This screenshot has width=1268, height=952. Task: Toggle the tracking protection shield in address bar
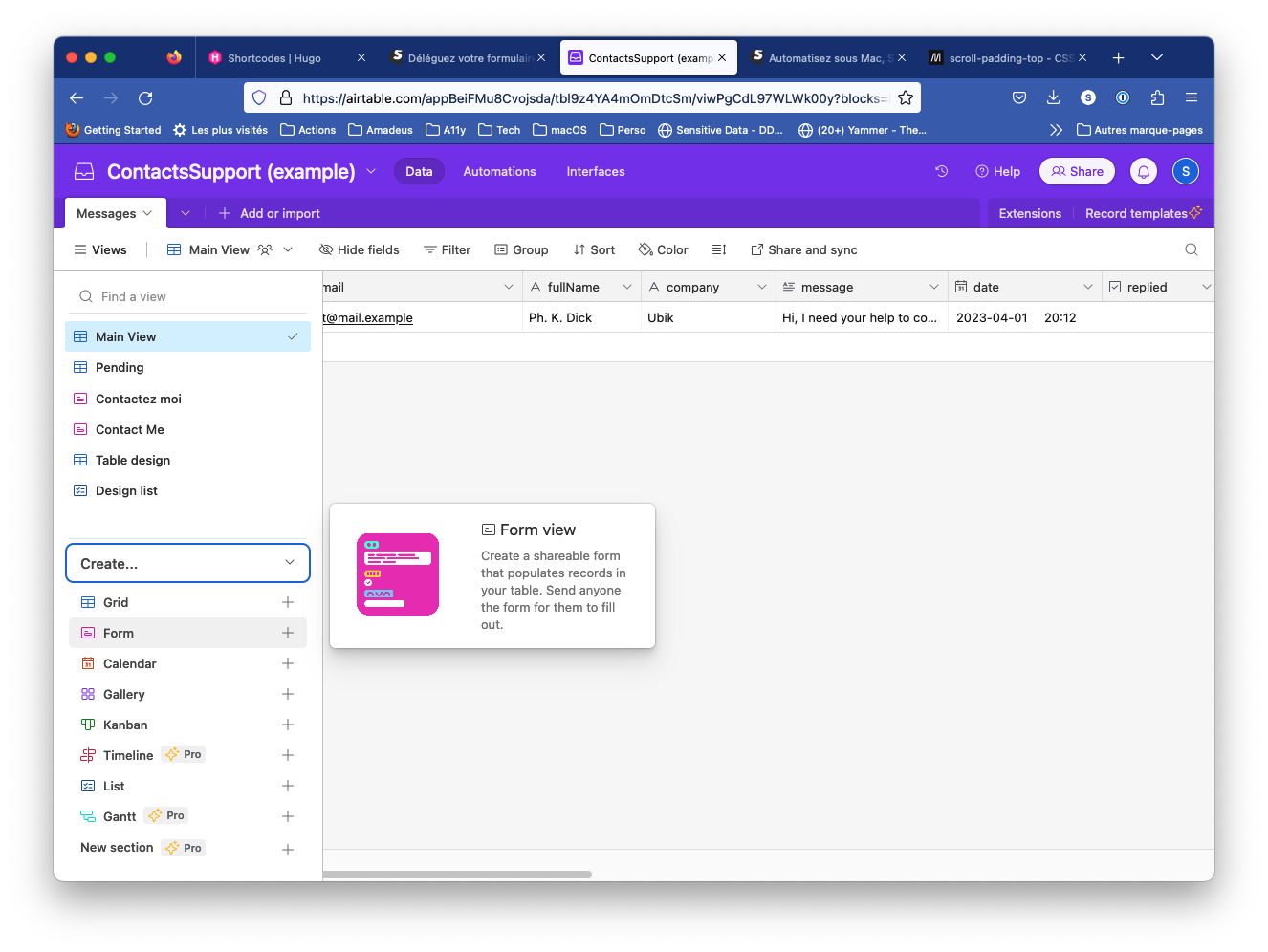(x=259, y=97)
